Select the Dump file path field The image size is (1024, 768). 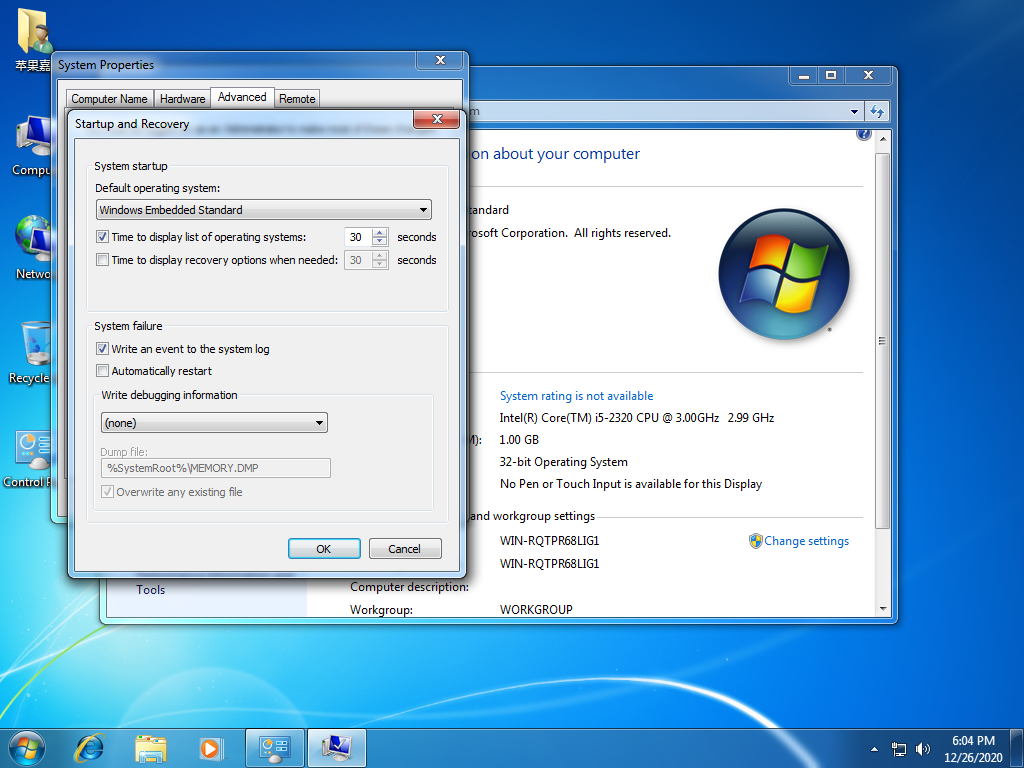pyautogui.click(x=213, y=468)
